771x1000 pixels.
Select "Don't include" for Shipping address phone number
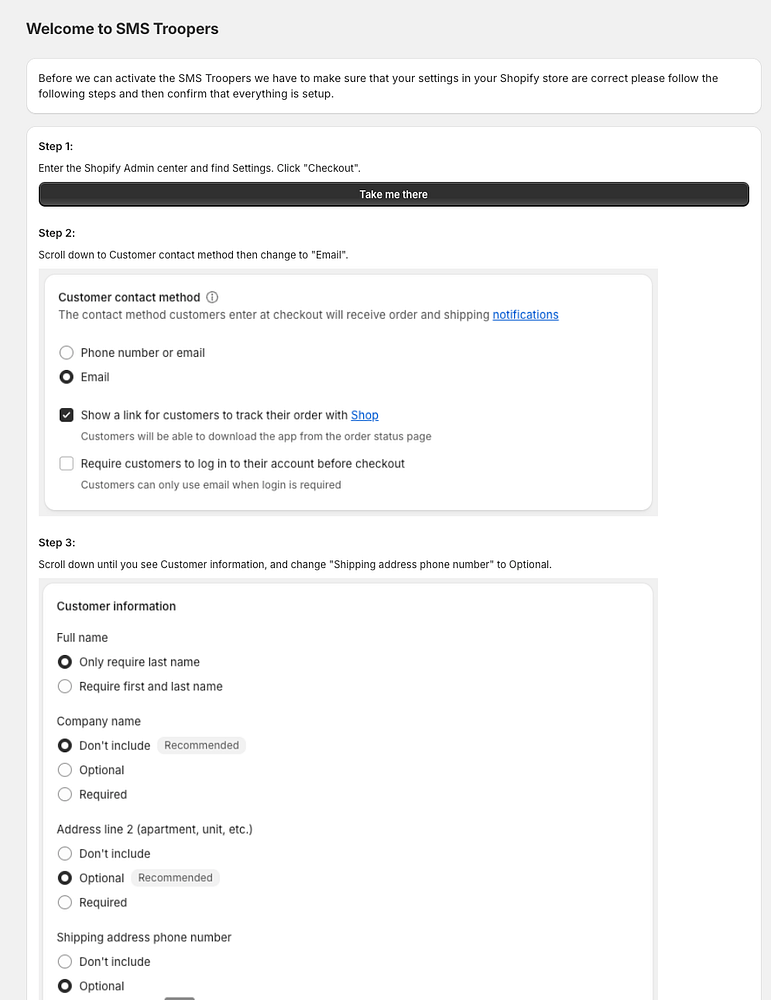(65, 962)
